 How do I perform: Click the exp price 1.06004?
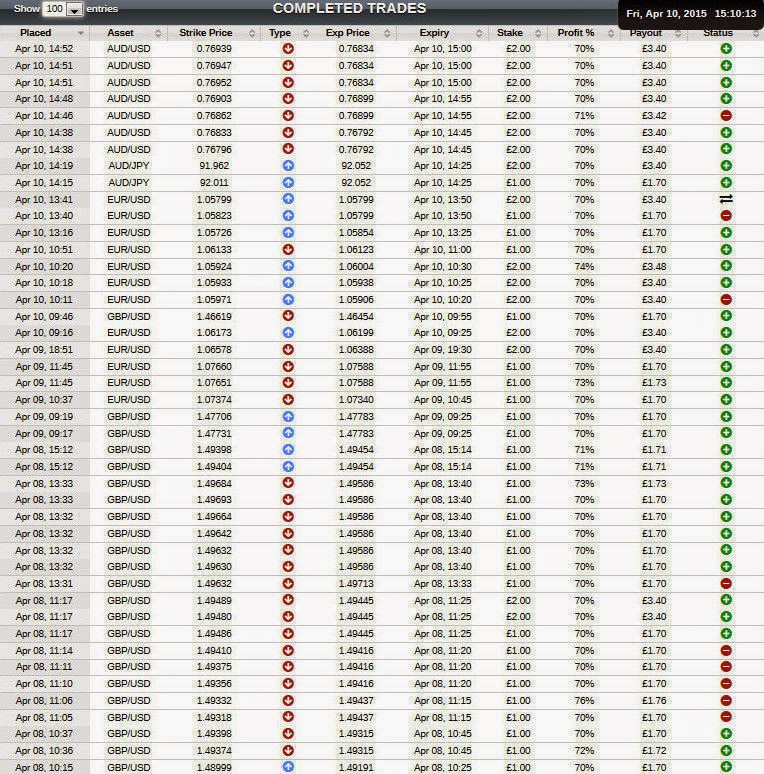[356, 267]
